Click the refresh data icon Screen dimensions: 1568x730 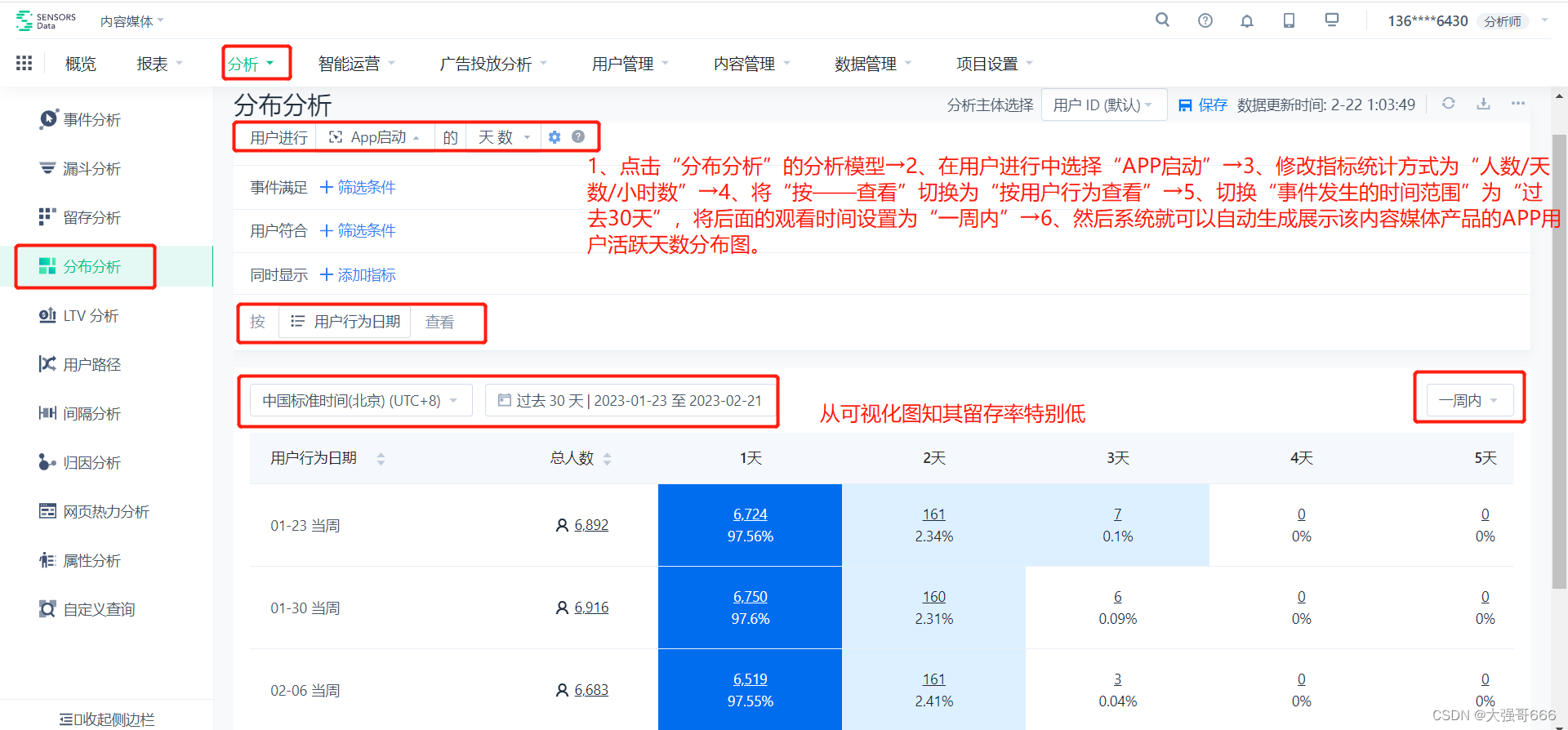coord(1449,104)
